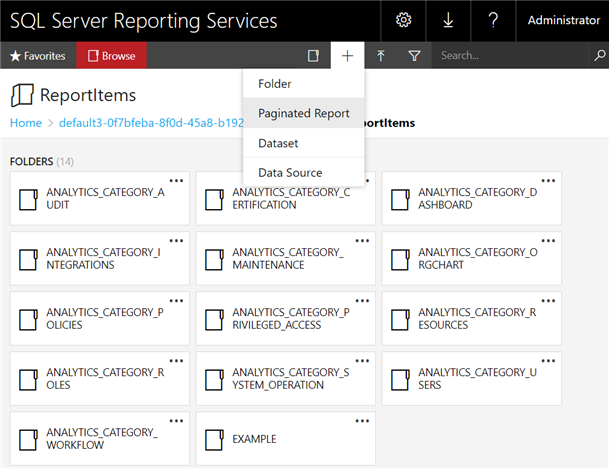Click the ANALYTICS_CATEGORY_AUDIT folder name
Image resolution: width=609 pixels, height=469 pixels.
coord(105,198)
